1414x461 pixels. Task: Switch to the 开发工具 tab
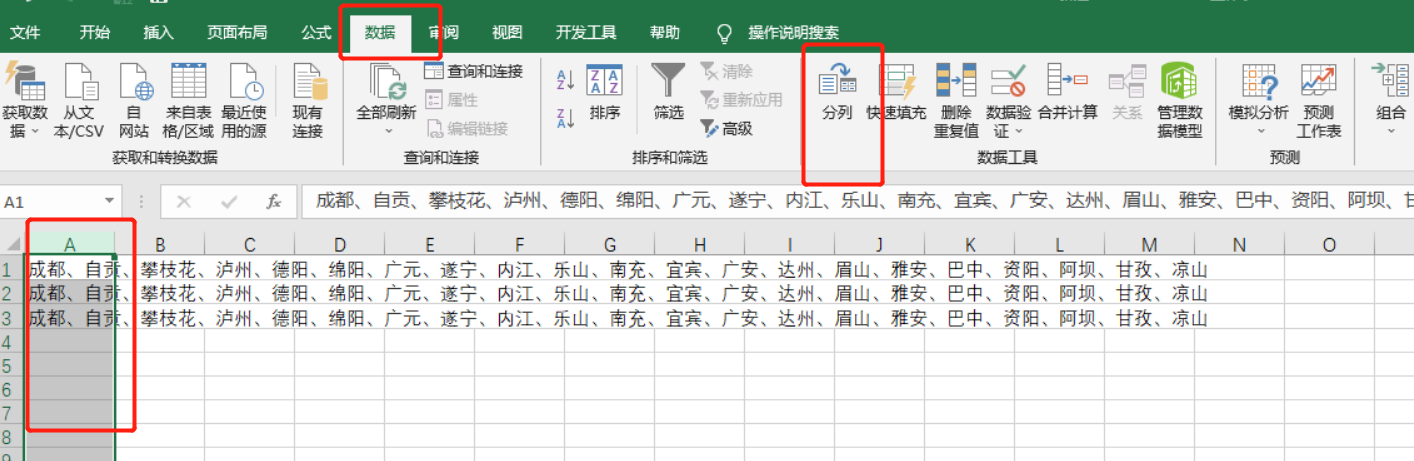[x=586, y=33]
